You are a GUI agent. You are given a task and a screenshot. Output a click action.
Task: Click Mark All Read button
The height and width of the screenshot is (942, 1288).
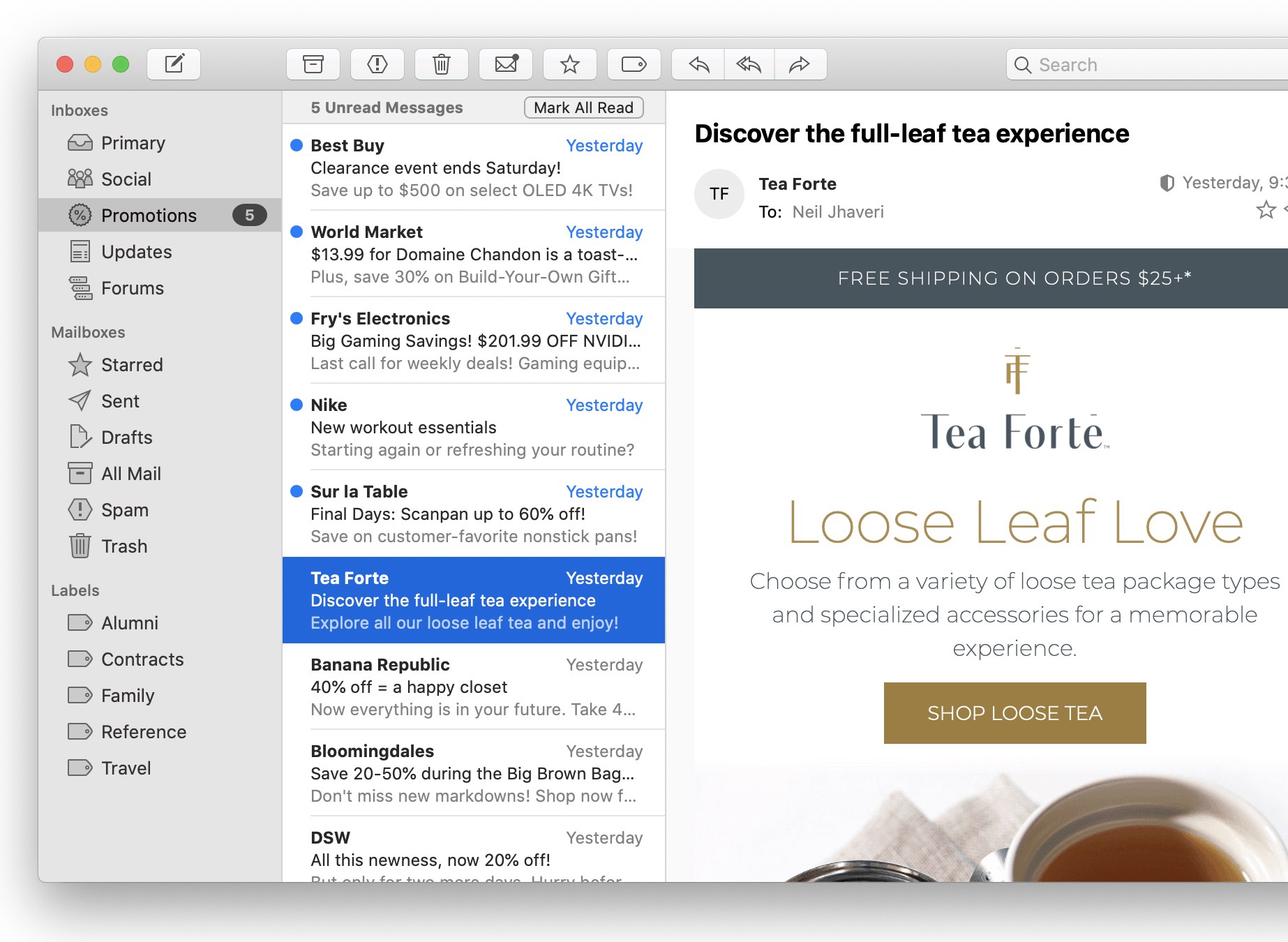pyautogui.click(x=584, y=107)
